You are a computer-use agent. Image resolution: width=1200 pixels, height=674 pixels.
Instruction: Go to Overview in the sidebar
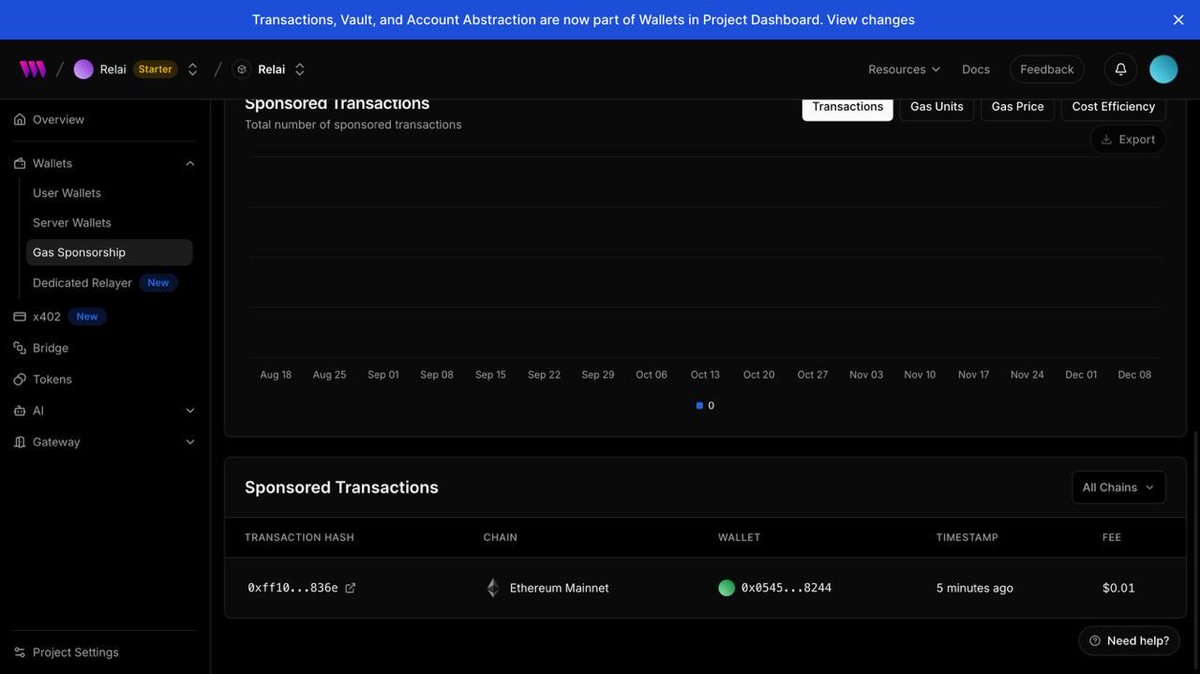[58, 119]
